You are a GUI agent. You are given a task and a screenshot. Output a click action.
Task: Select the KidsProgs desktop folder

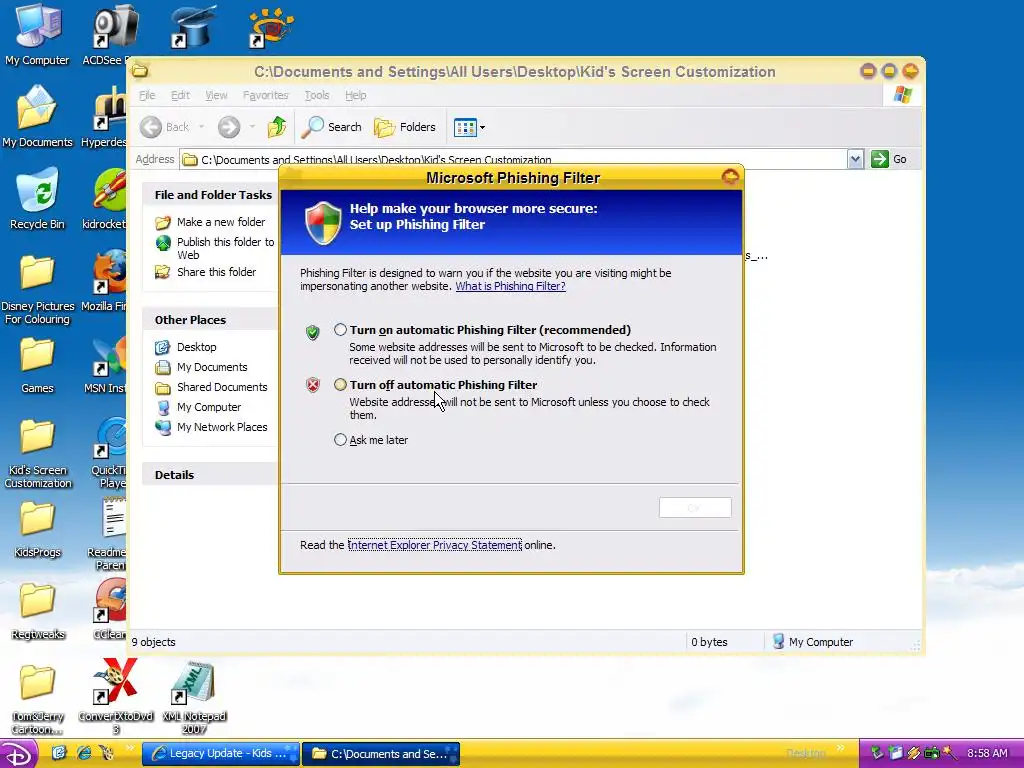[37, 530]
